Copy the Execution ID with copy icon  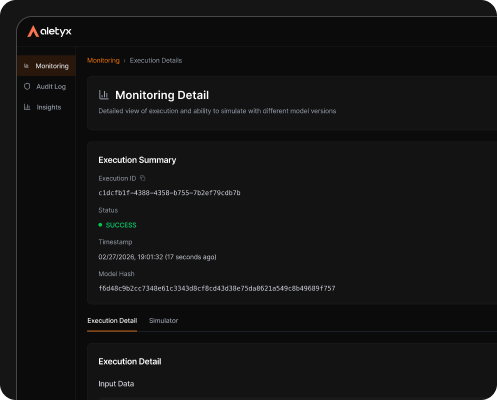142,178
